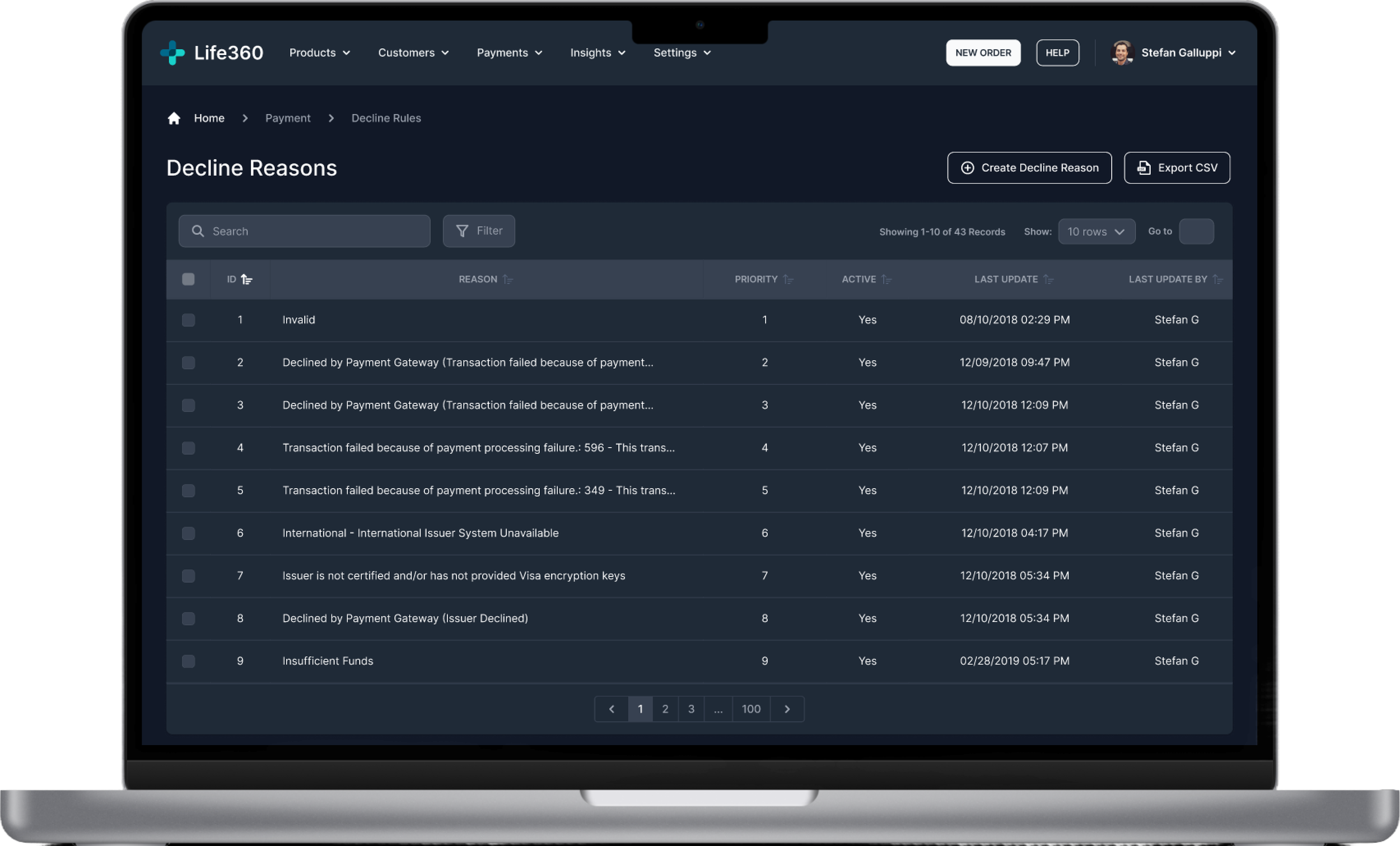1400x846 pixels.
Task: Sort table by ID column icon
Action: [x=246, y=279]
